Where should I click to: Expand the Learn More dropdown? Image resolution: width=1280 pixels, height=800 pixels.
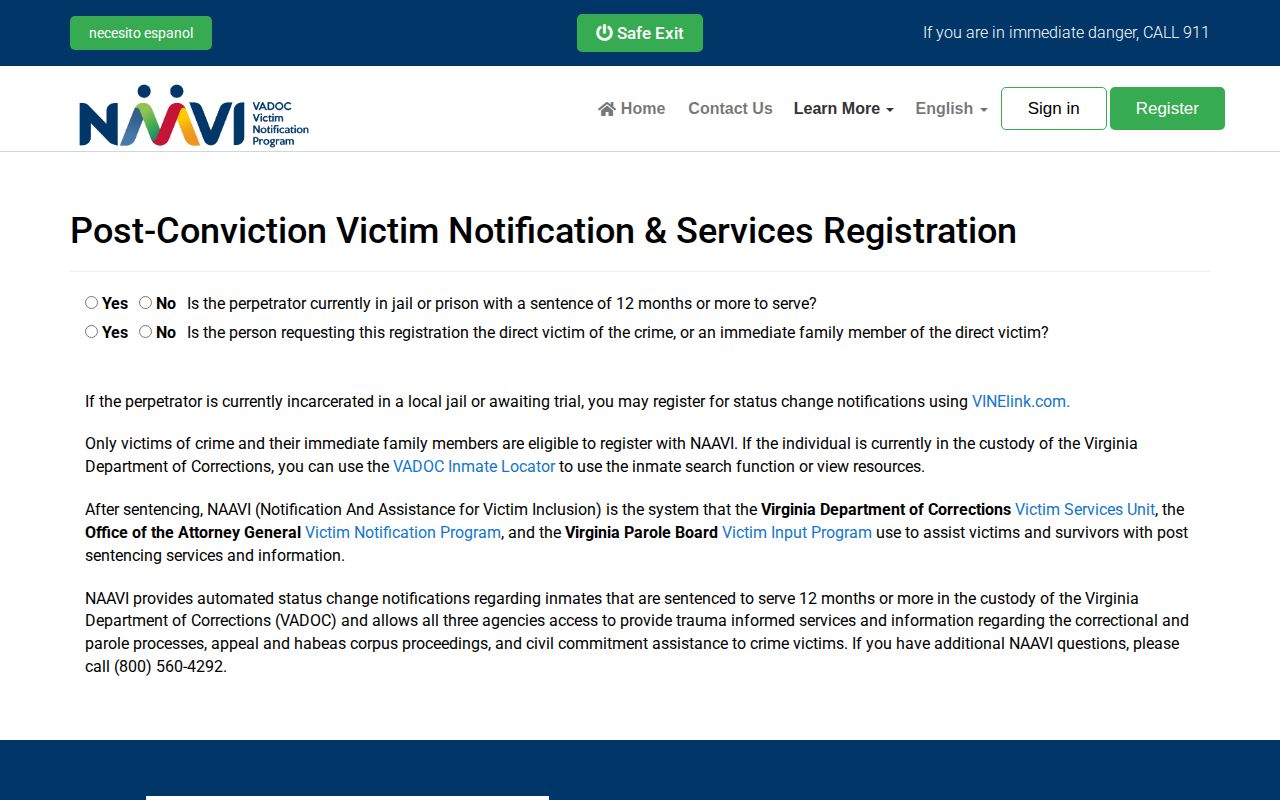[844, 108]
